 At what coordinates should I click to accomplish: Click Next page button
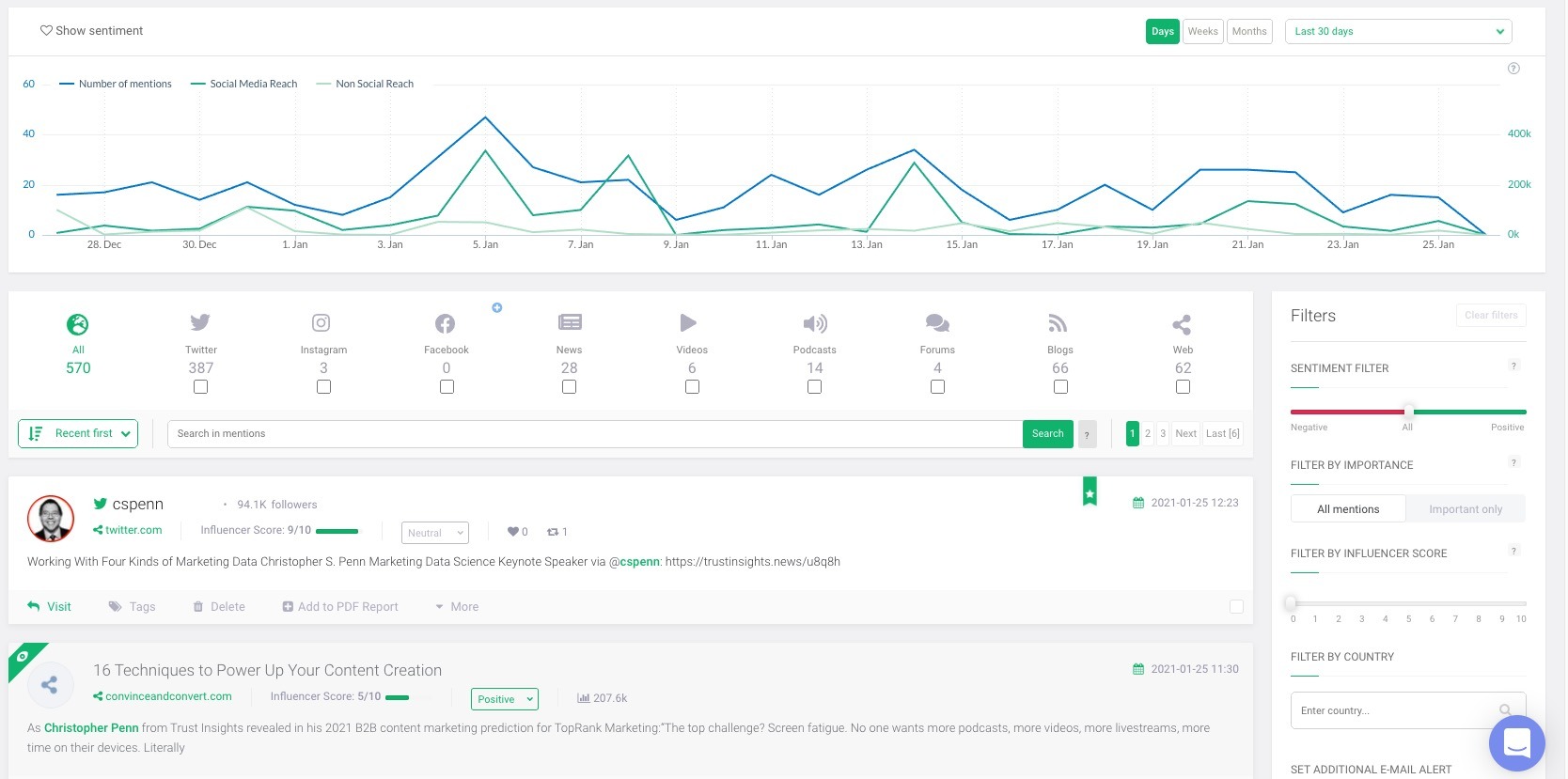[1185, 433]
